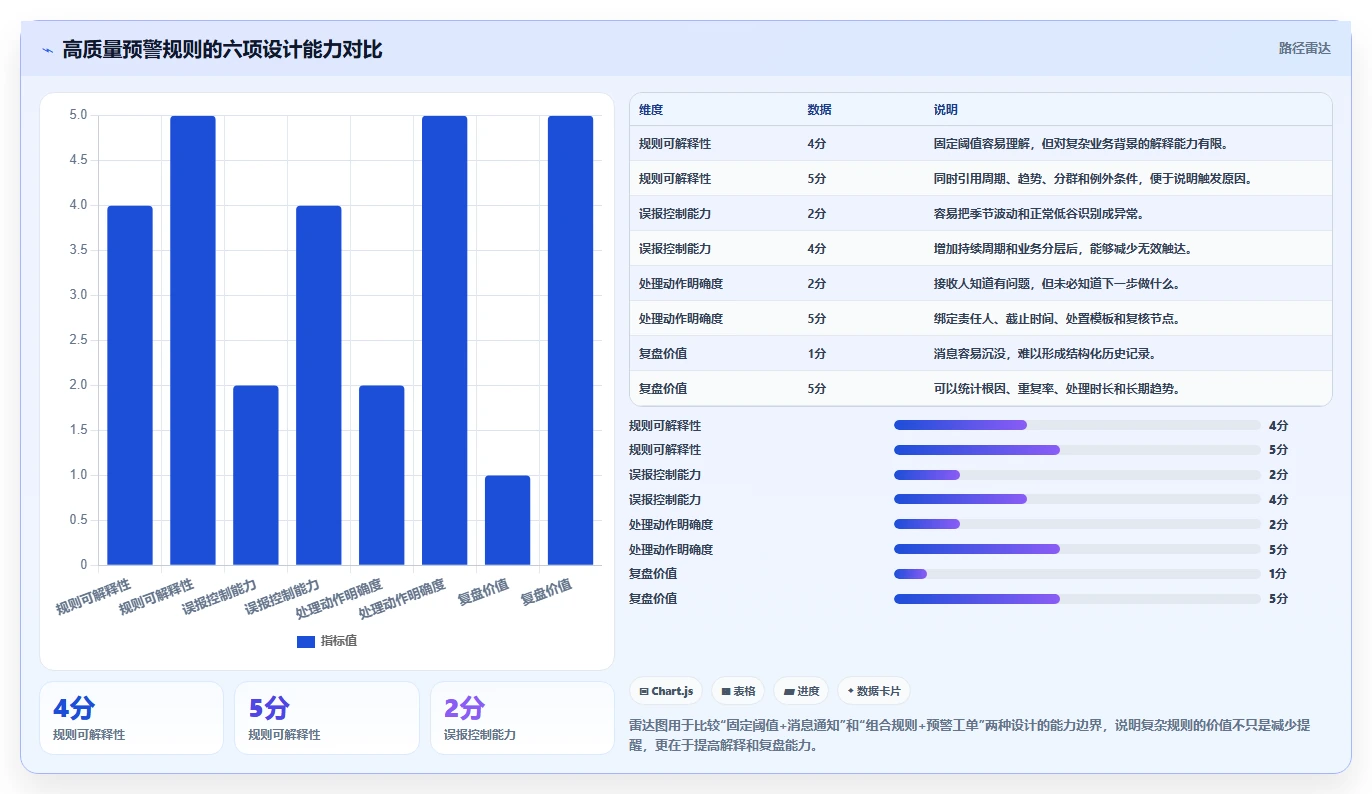Click the y-axis label 0.5

click(x=78, y=520)
